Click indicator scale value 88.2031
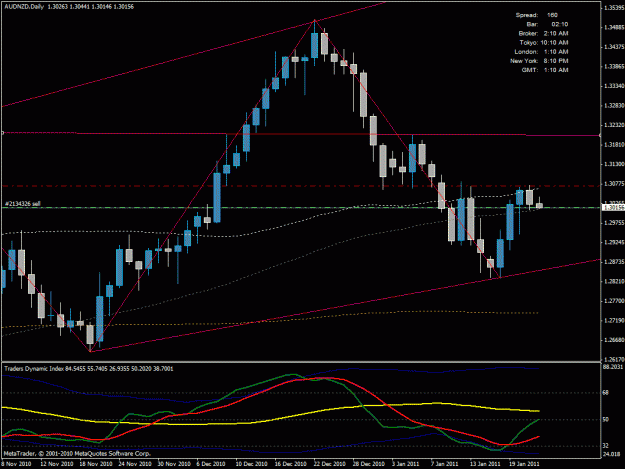This screenshot has height=469, width=625. click(613, 367)
